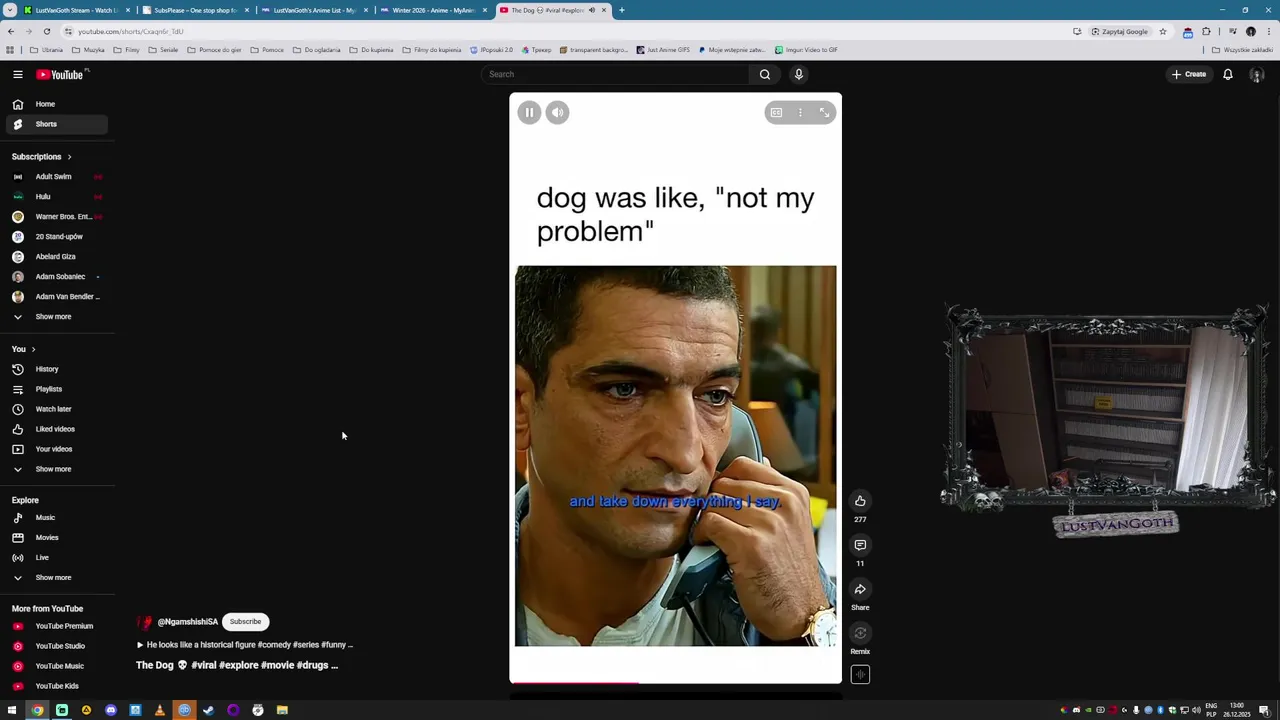
Task: Open Watch later
Action: [56, 409]
